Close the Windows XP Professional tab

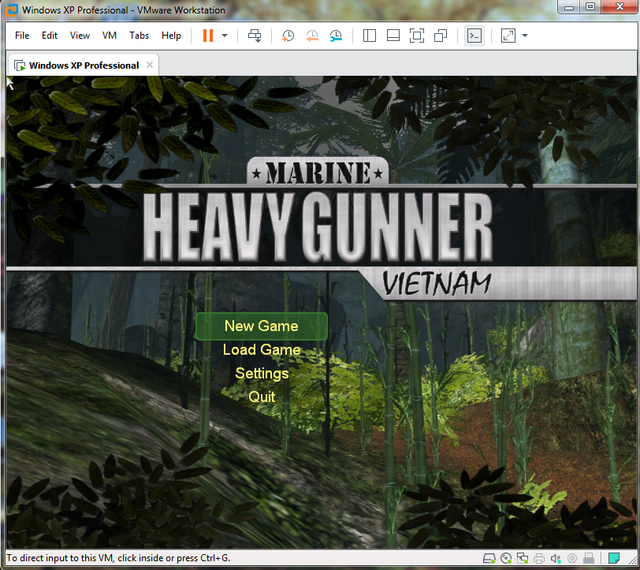point(150,65)
